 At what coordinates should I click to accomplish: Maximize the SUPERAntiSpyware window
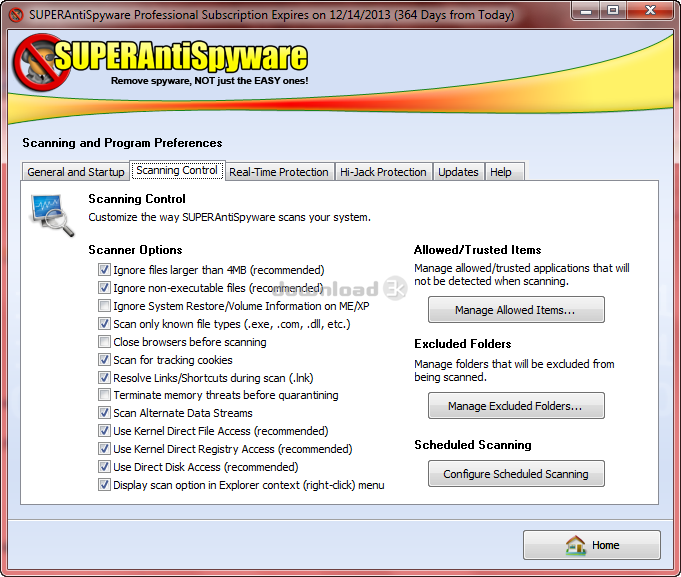613,11
